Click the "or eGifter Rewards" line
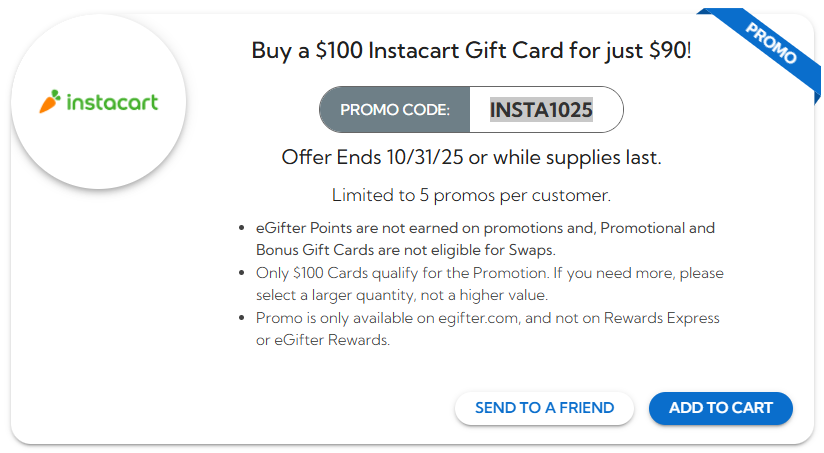Viewport: 824px width, 453px height. click(x=322, y=340)
